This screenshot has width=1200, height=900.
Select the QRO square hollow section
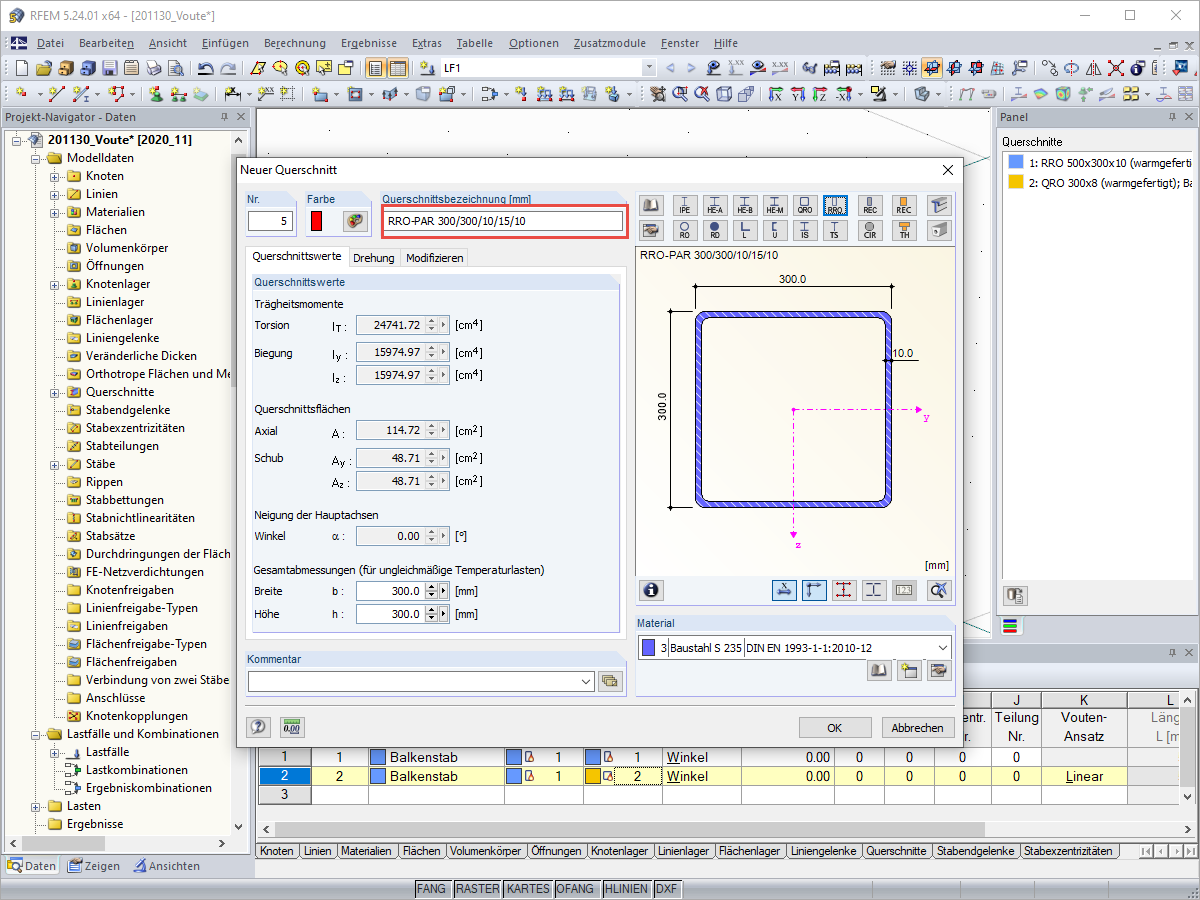coord(805,205)
